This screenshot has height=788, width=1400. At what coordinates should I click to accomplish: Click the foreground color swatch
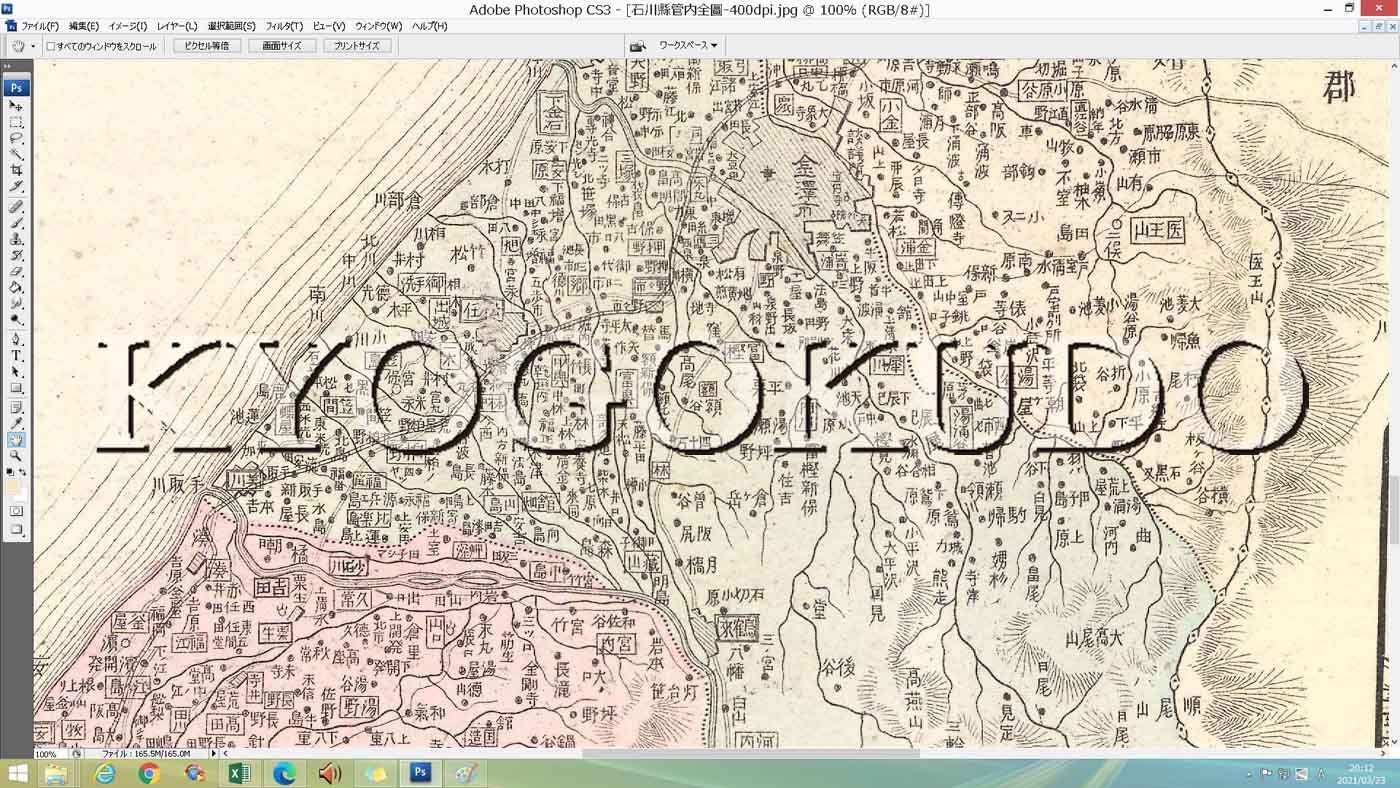[13, 487]
